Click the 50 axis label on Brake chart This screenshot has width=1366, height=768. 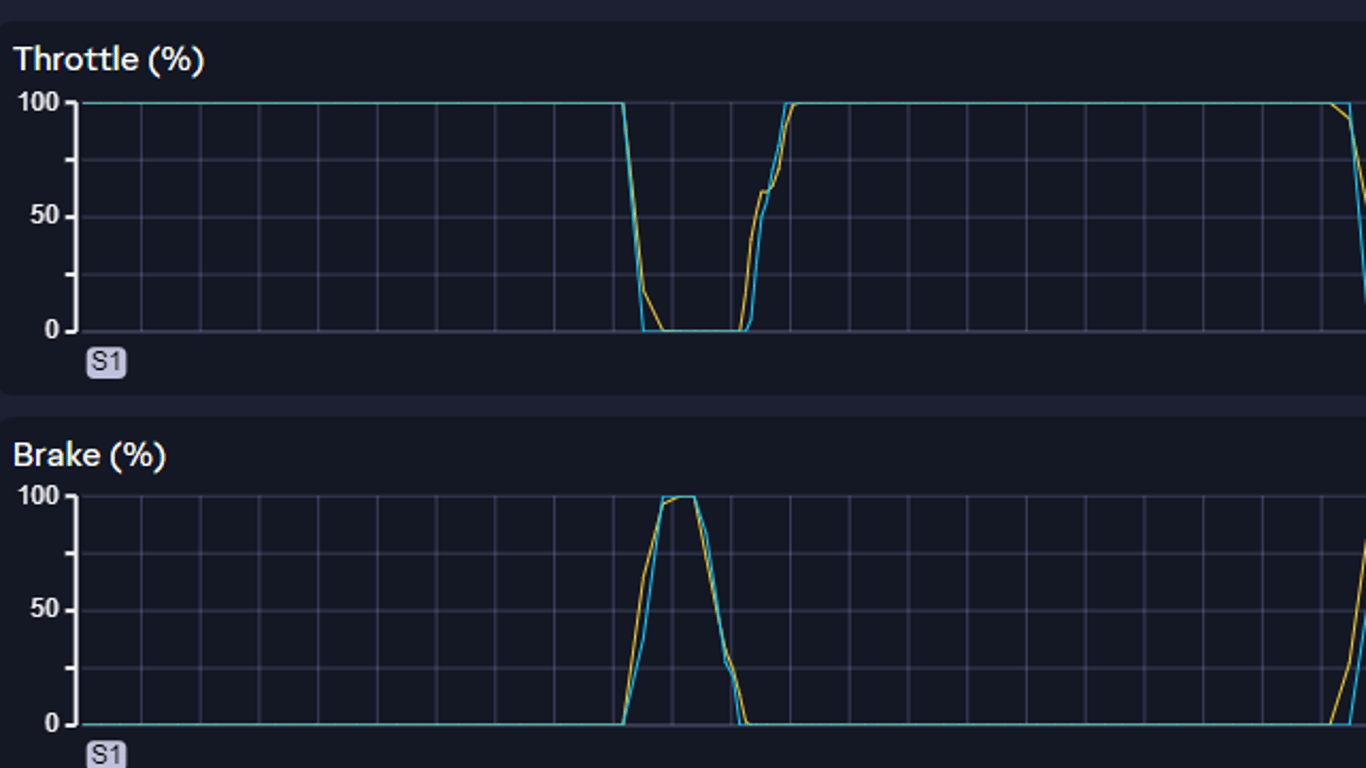pyautogui.click(x=46, y=610)
